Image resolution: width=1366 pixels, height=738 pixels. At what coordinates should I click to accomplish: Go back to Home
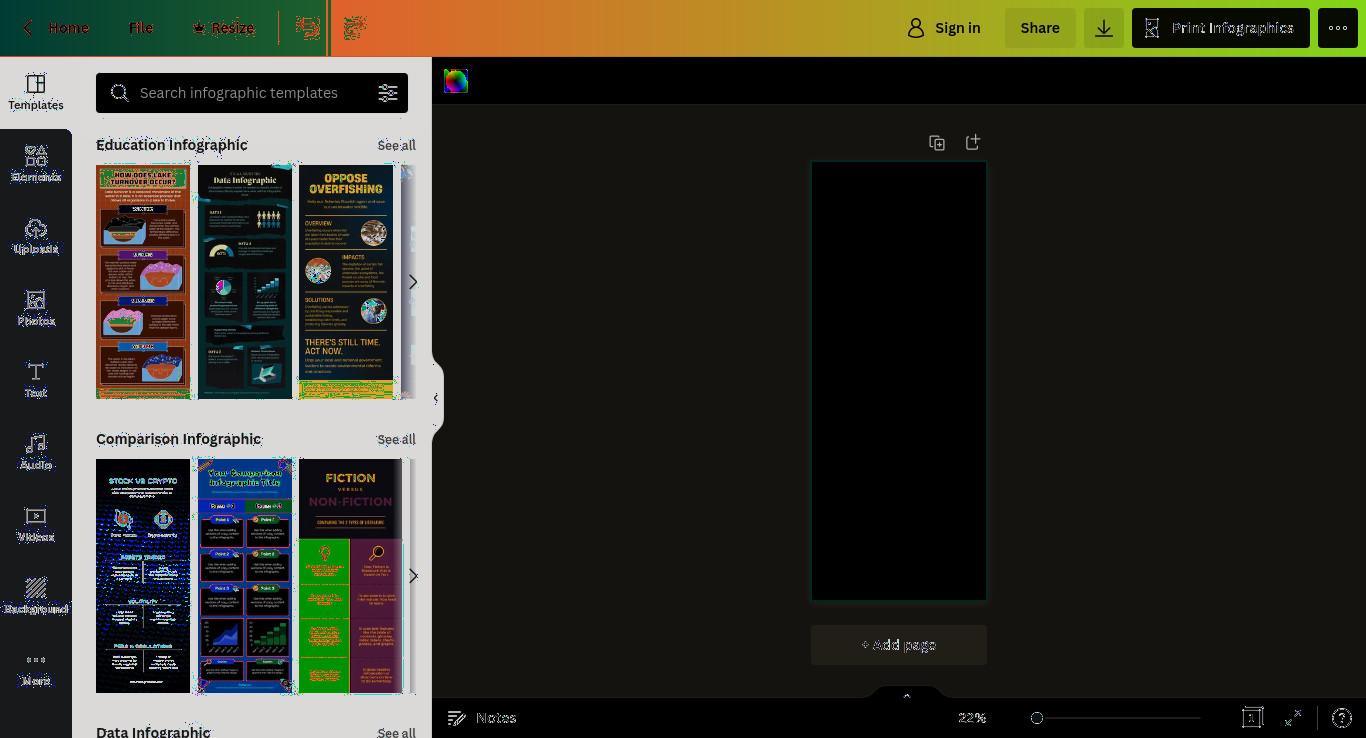[57, 28]
